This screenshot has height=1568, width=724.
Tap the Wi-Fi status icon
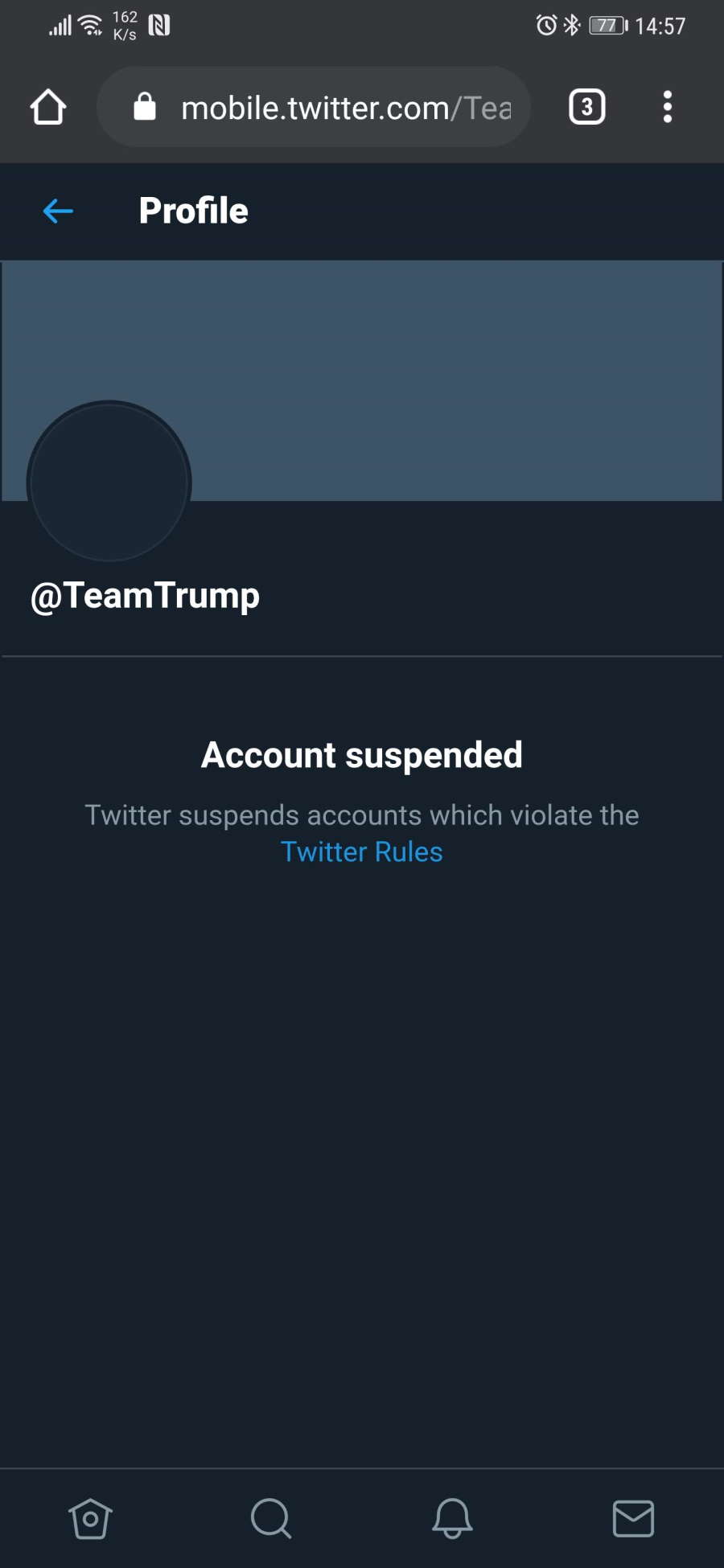coord(92,26)
